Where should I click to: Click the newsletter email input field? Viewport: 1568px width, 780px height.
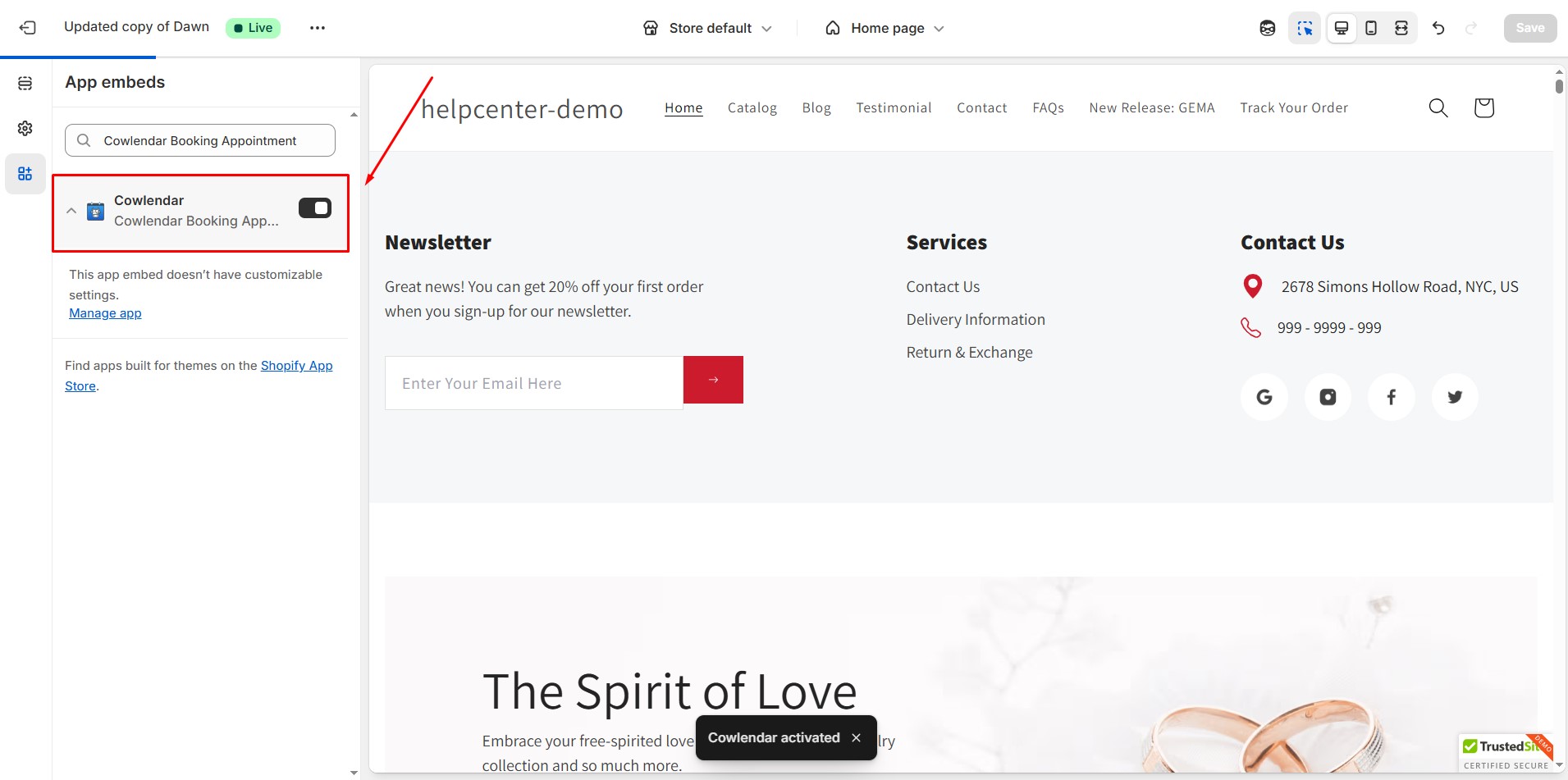tap(534, 383)
